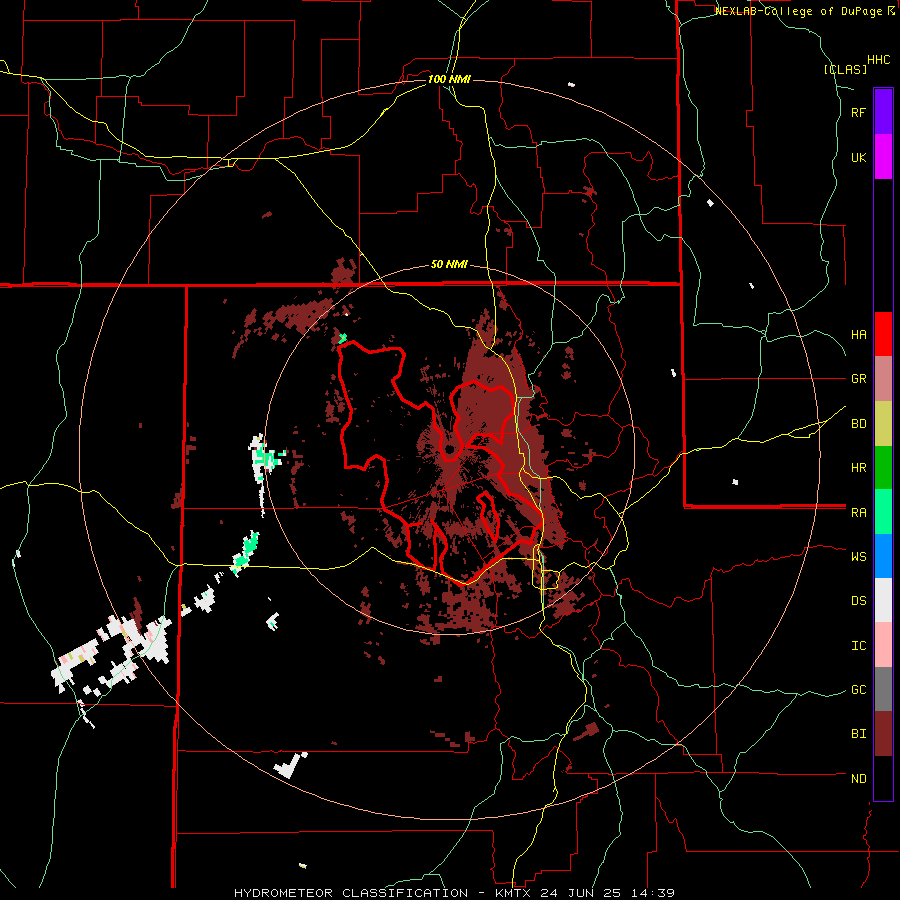Screen dimensions: 900x900
Task: Click the 100 NMI range ring label
Action: [x=449, y=79]
